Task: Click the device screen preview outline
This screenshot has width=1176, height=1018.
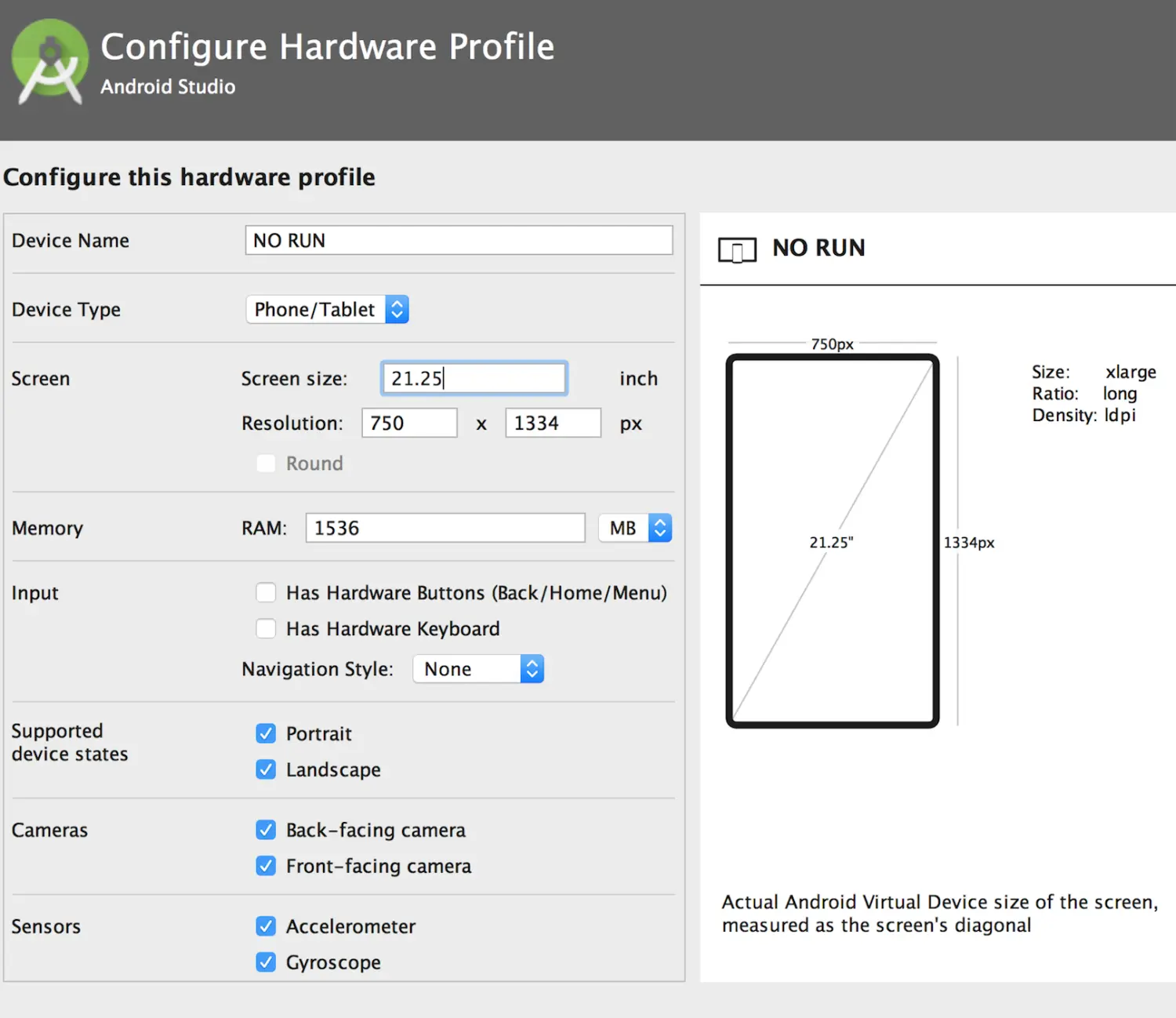Action: (833, 541)
